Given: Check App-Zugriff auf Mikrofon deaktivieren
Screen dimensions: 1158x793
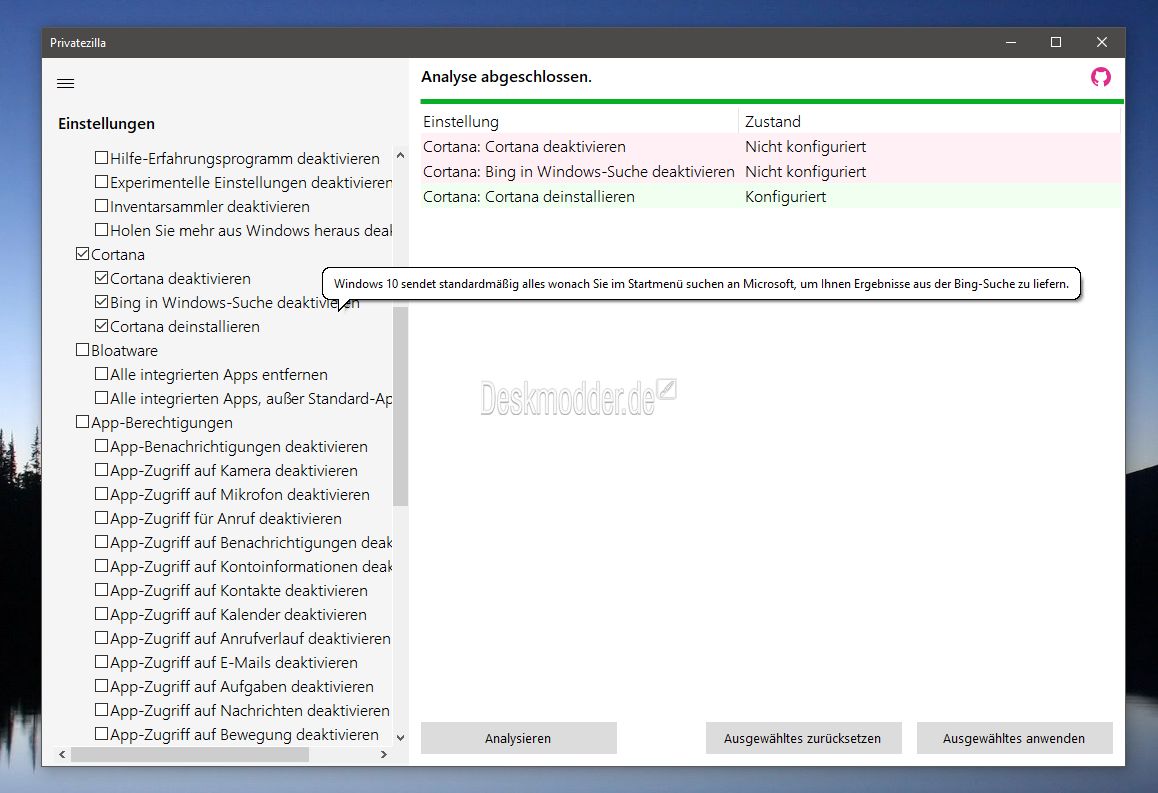Looking at the screenshot, I should pos(102,494).
